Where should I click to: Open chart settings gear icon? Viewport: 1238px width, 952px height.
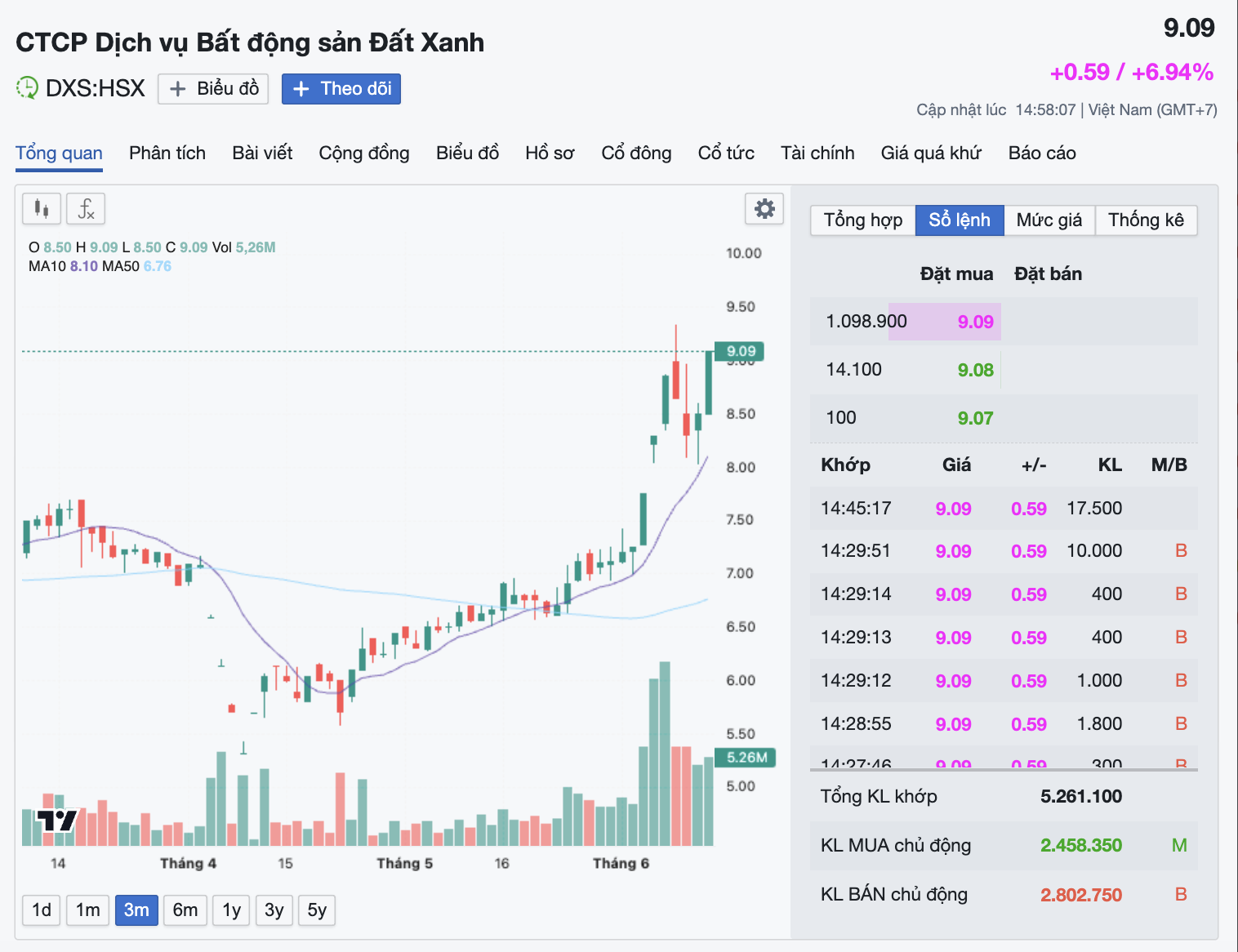(x=764, y=209)
